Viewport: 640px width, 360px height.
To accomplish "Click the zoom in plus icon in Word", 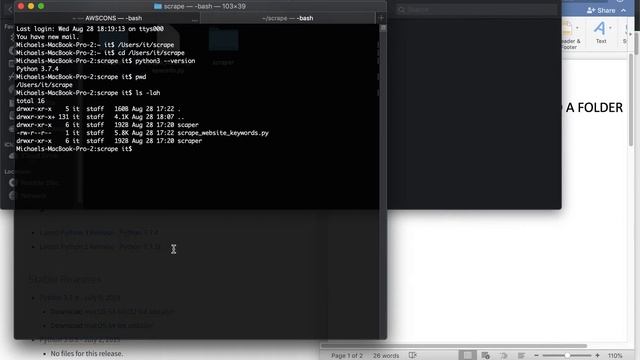I will click(x=597, y=356).
